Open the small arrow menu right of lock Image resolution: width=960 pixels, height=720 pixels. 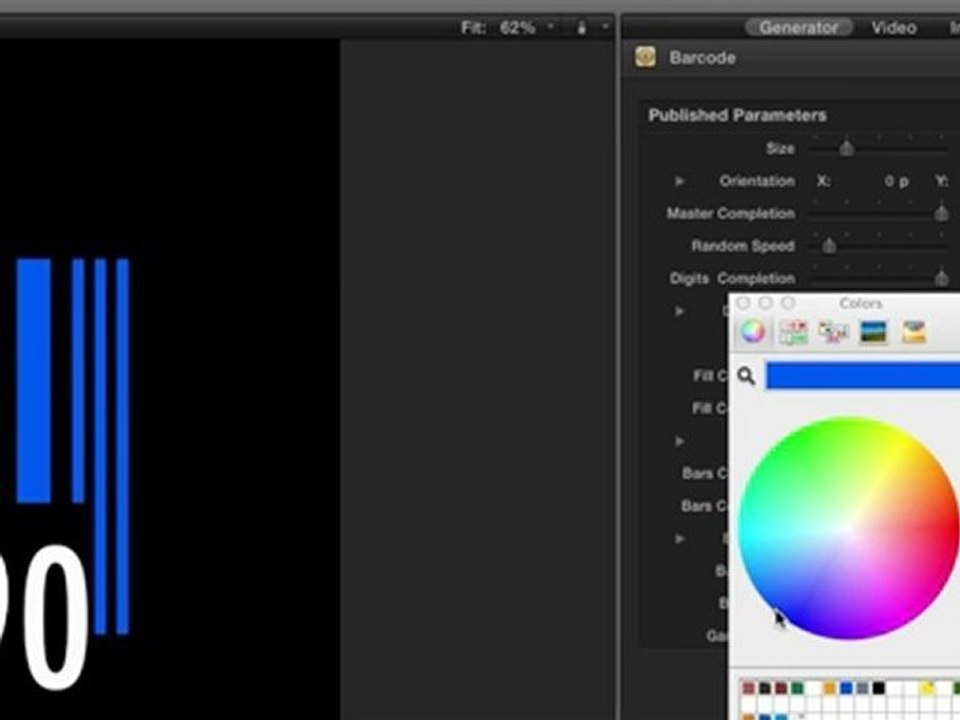point(605,27)
